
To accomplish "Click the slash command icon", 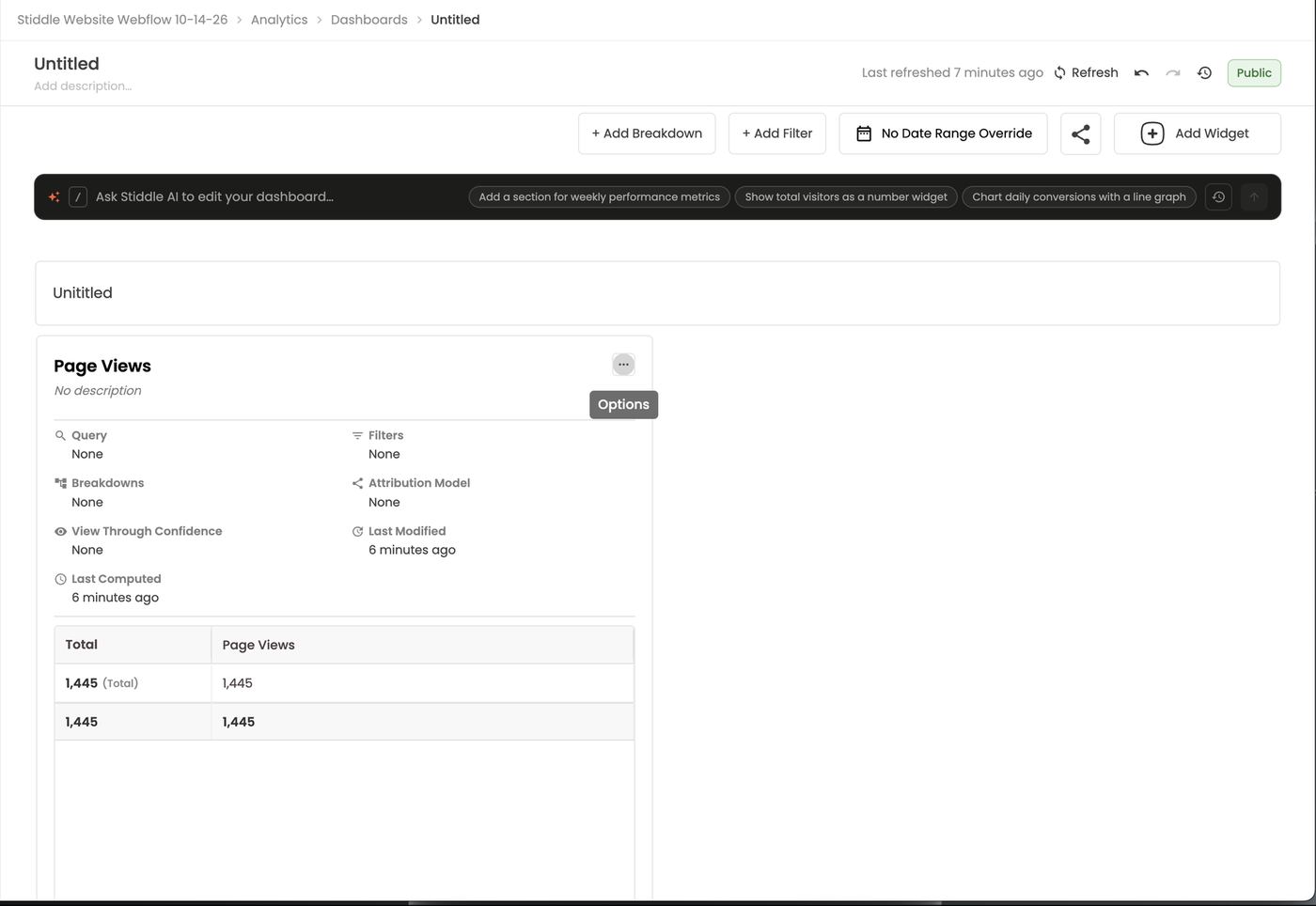I will 78,196.
